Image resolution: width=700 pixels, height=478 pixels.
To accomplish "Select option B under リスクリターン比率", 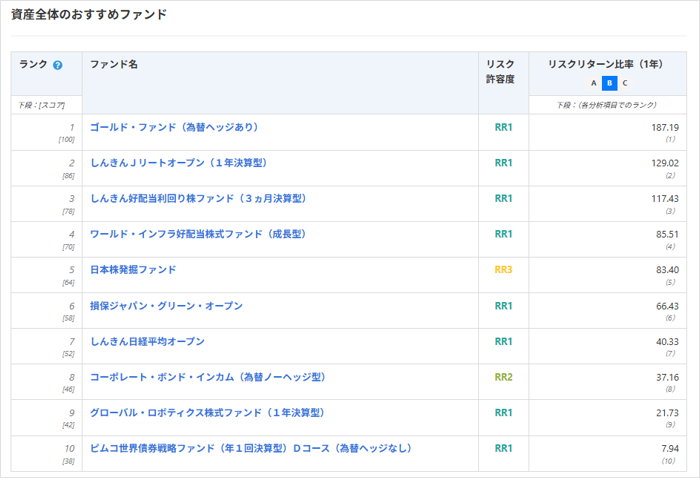I will 608,83.
